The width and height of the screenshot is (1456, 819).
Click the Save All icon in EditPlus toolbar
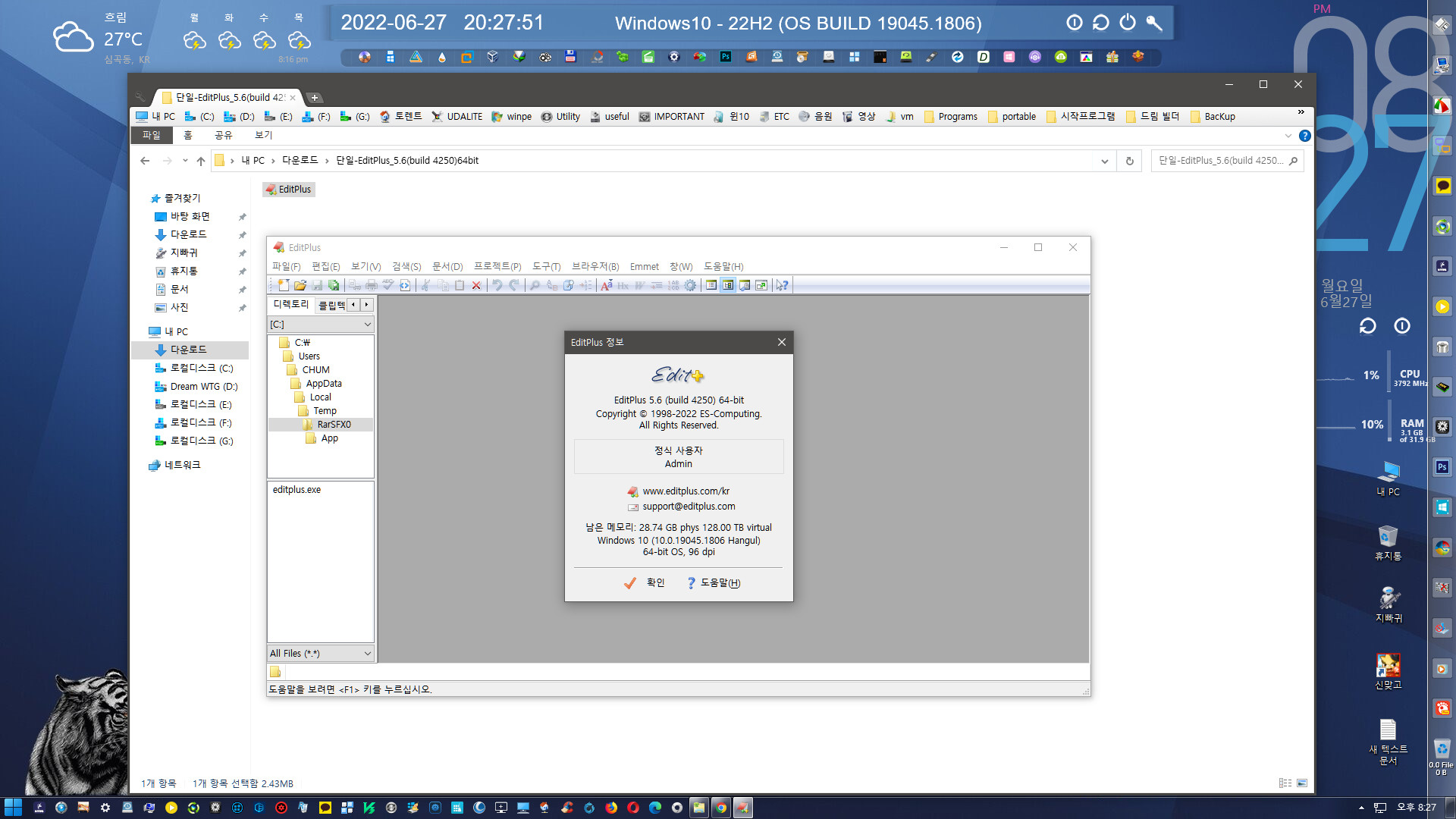(x=334, y=285)
